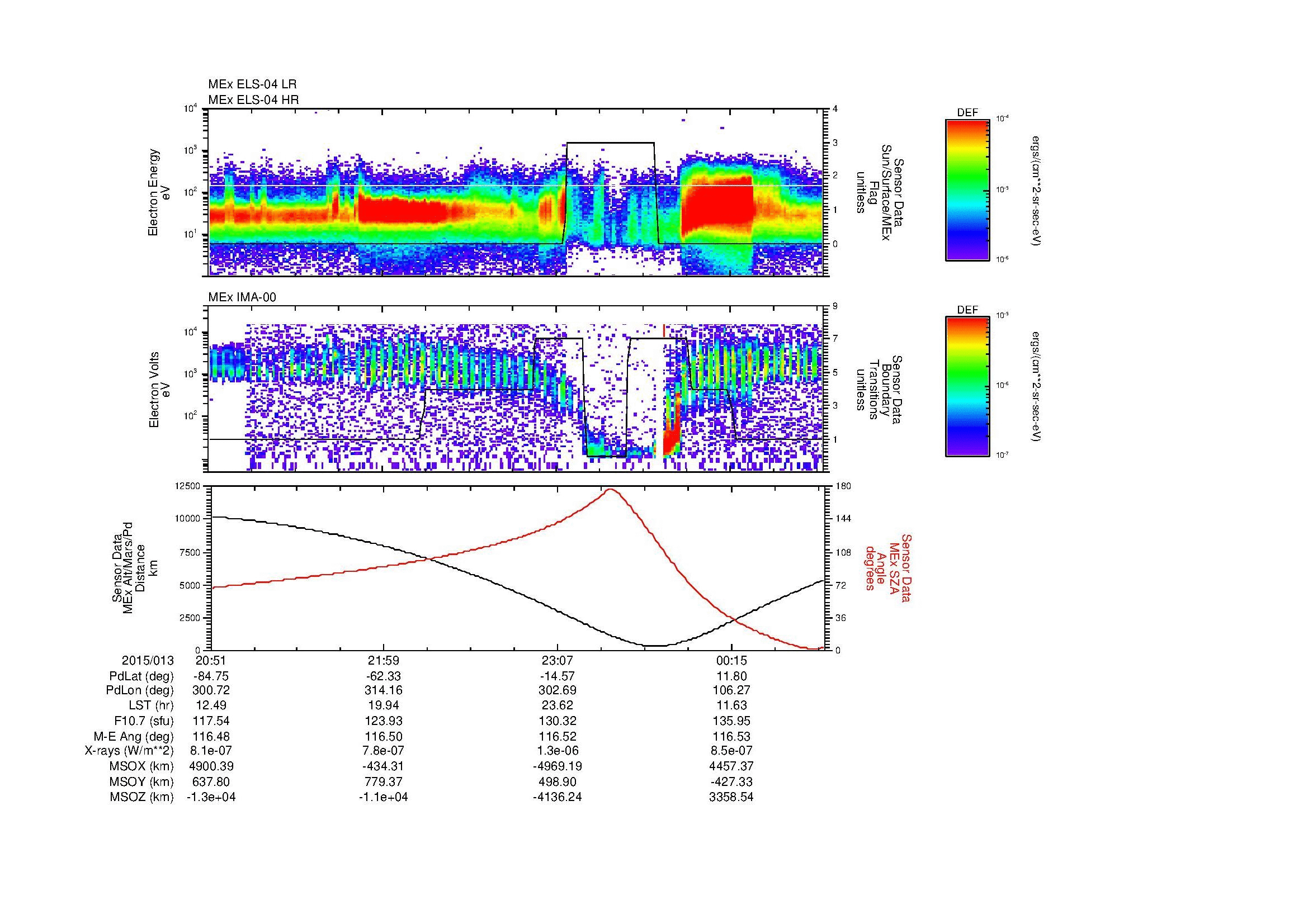This screenshot has height=924, width=1308.
Task: Click the time tick '20:51'
Action: coord(211,661)
